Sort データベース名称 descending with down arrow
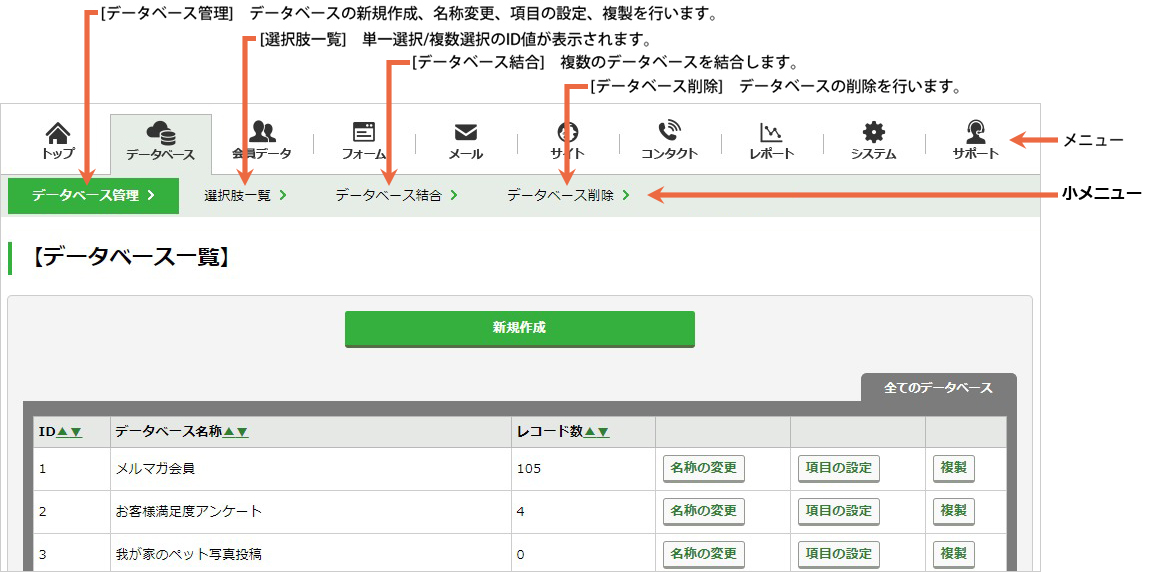 [x=242, y=432]
